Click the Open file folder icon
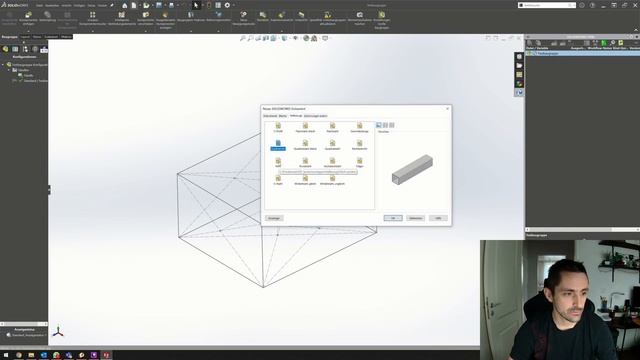 [x=146, y=5]
